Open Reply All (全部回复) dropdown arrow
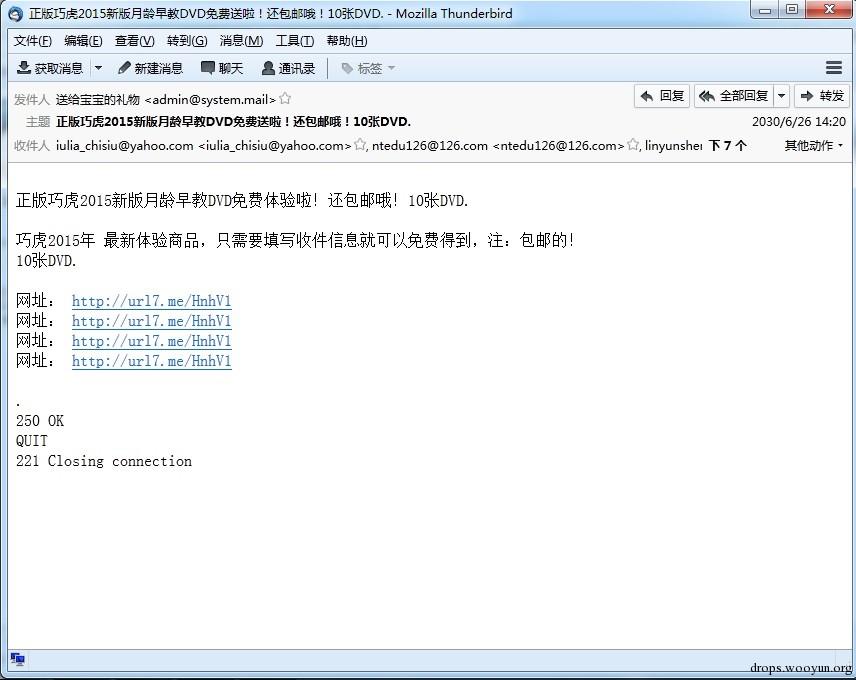 (782, 96)
